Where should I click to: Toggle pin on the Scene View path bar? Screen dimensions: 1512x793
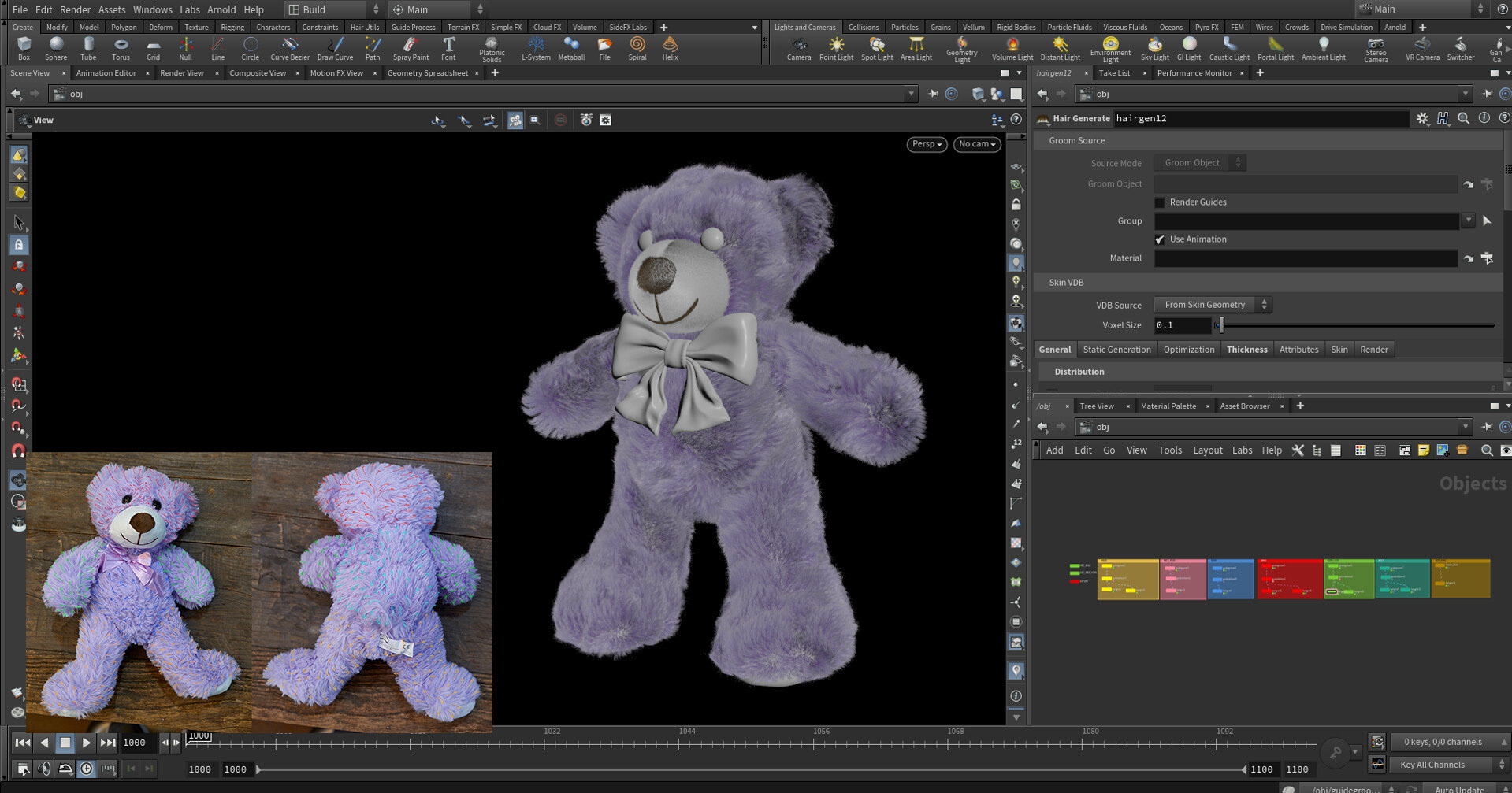(933, 94)
